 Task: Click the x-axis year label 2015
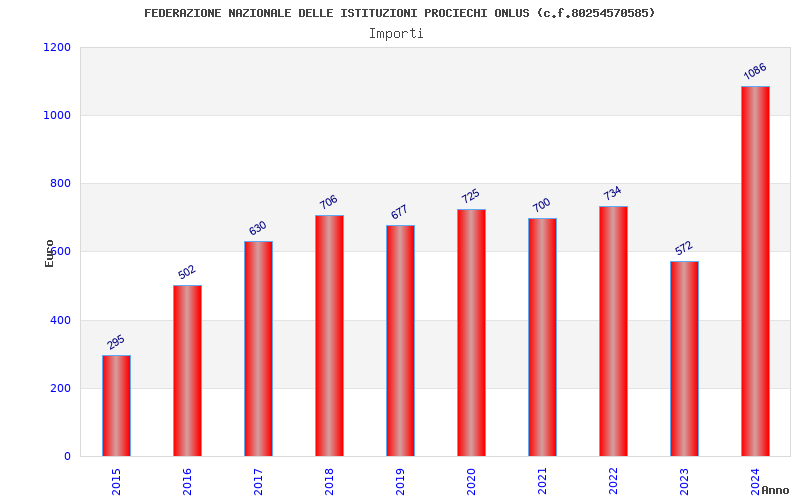116,482
